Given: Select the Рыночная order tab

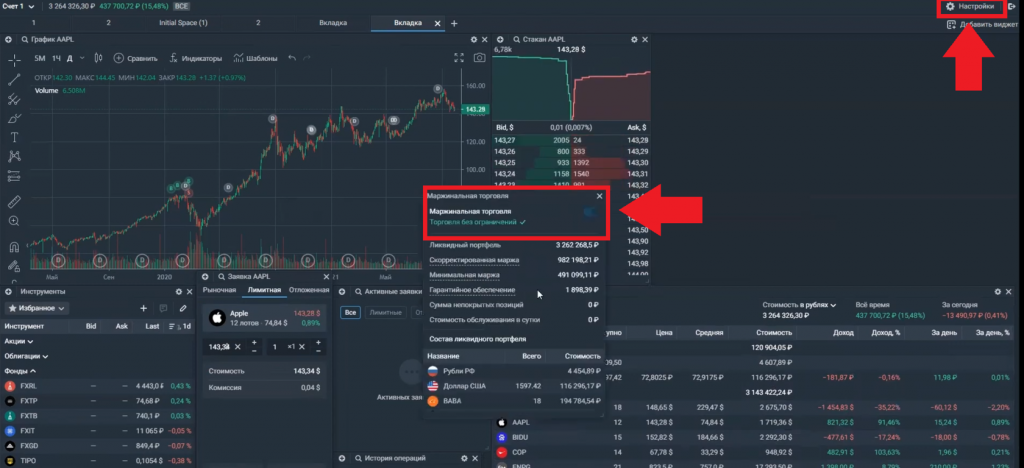Looking at the screenshot, I should [x=219, y=290].
